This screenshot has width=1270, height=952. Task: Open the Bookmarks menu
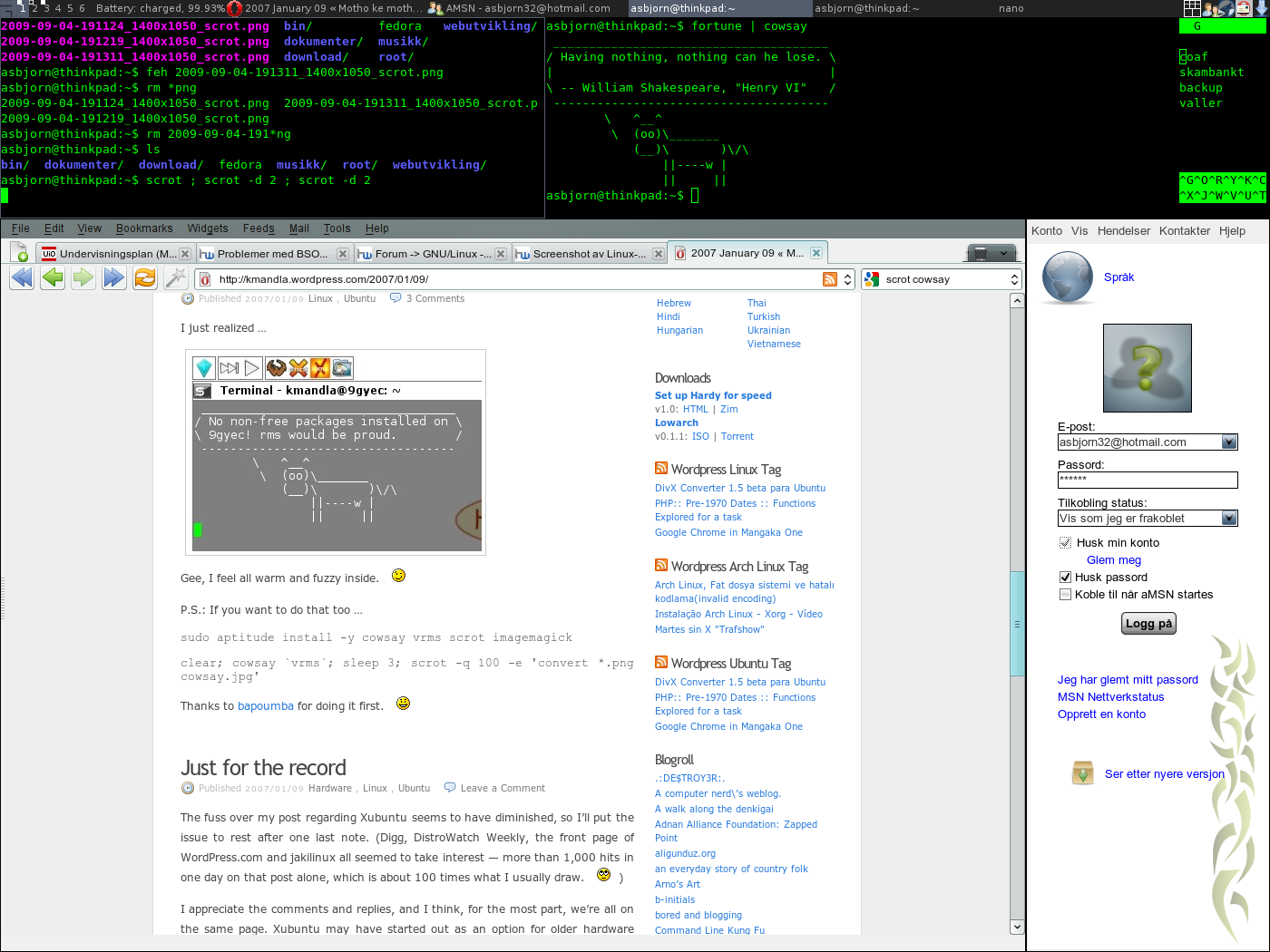(x=144, y=228)
